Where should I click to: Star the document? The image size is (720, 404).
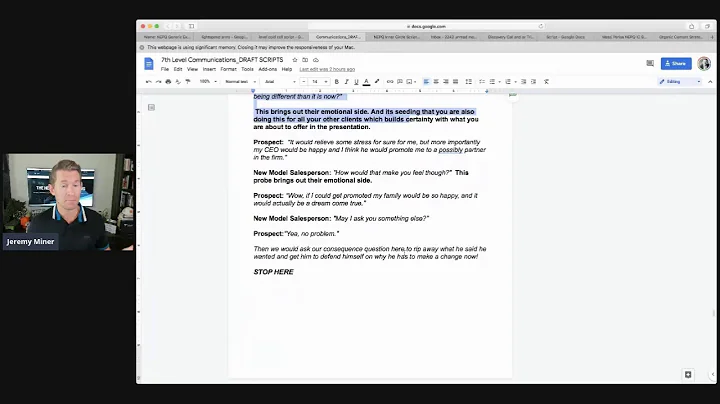pyautogui.click(x=295, y=60)
